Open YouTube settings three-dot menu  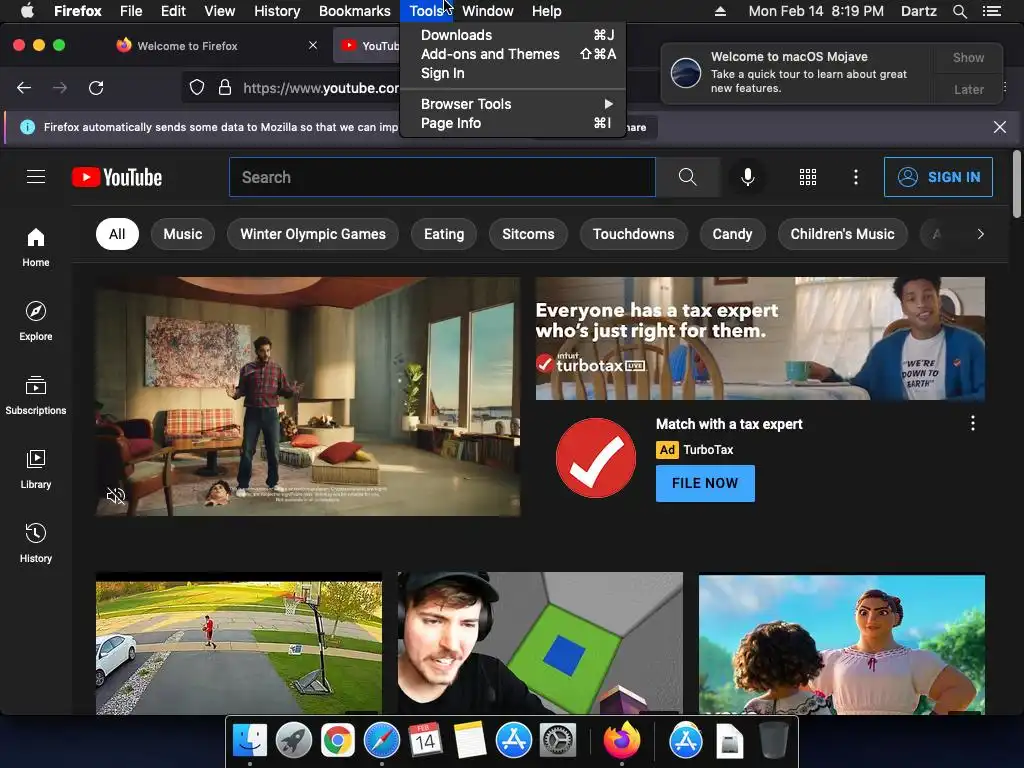tap(856, 177)
